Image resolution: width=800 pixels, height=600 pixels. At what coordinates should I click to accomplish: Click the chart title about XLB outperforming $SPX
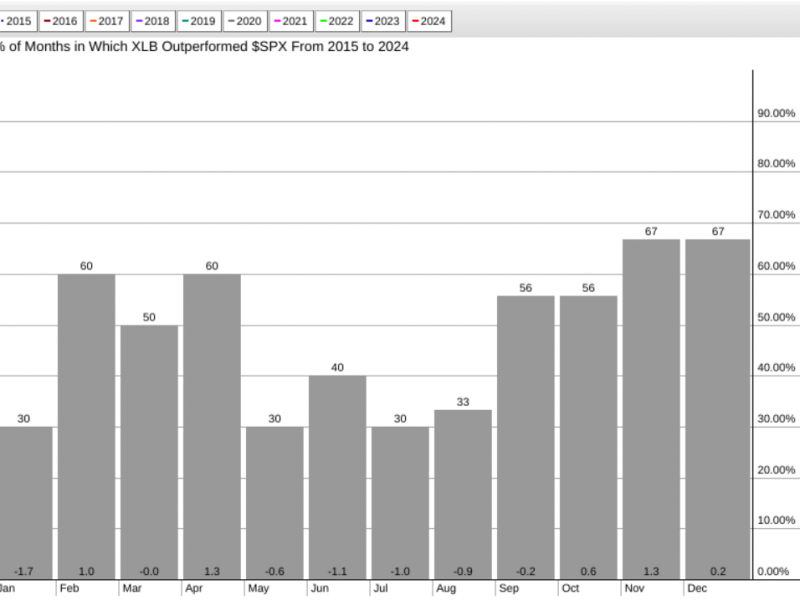click(x=204, y=46)
